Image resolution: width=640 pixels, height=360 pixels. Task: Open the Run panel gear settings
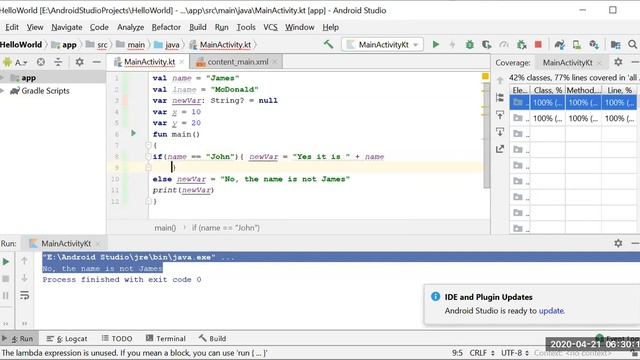click(618, 243)
